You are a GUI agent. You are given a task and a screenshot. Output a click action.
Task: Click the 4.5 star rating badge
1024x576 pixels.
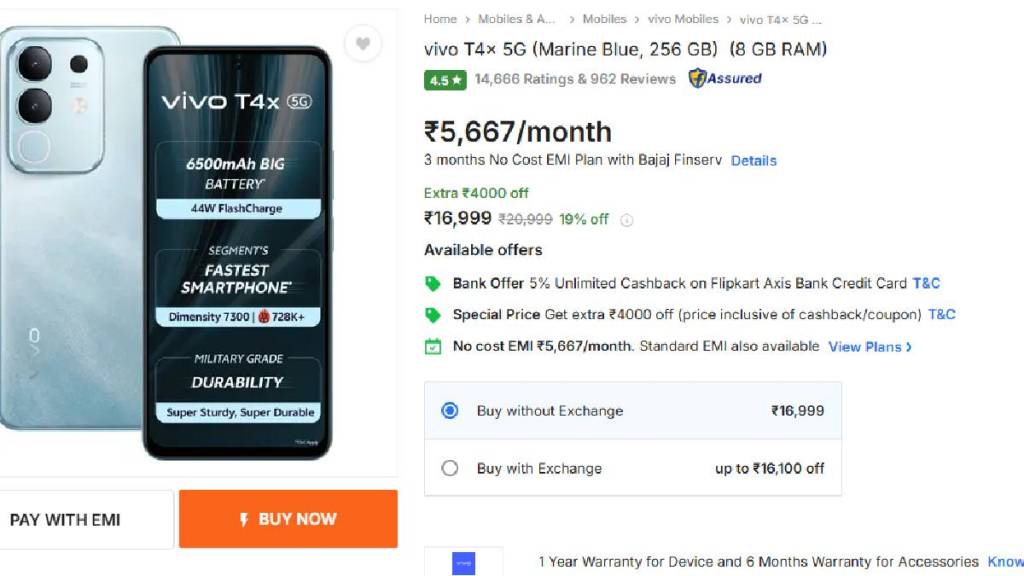(x=445, y=80)
